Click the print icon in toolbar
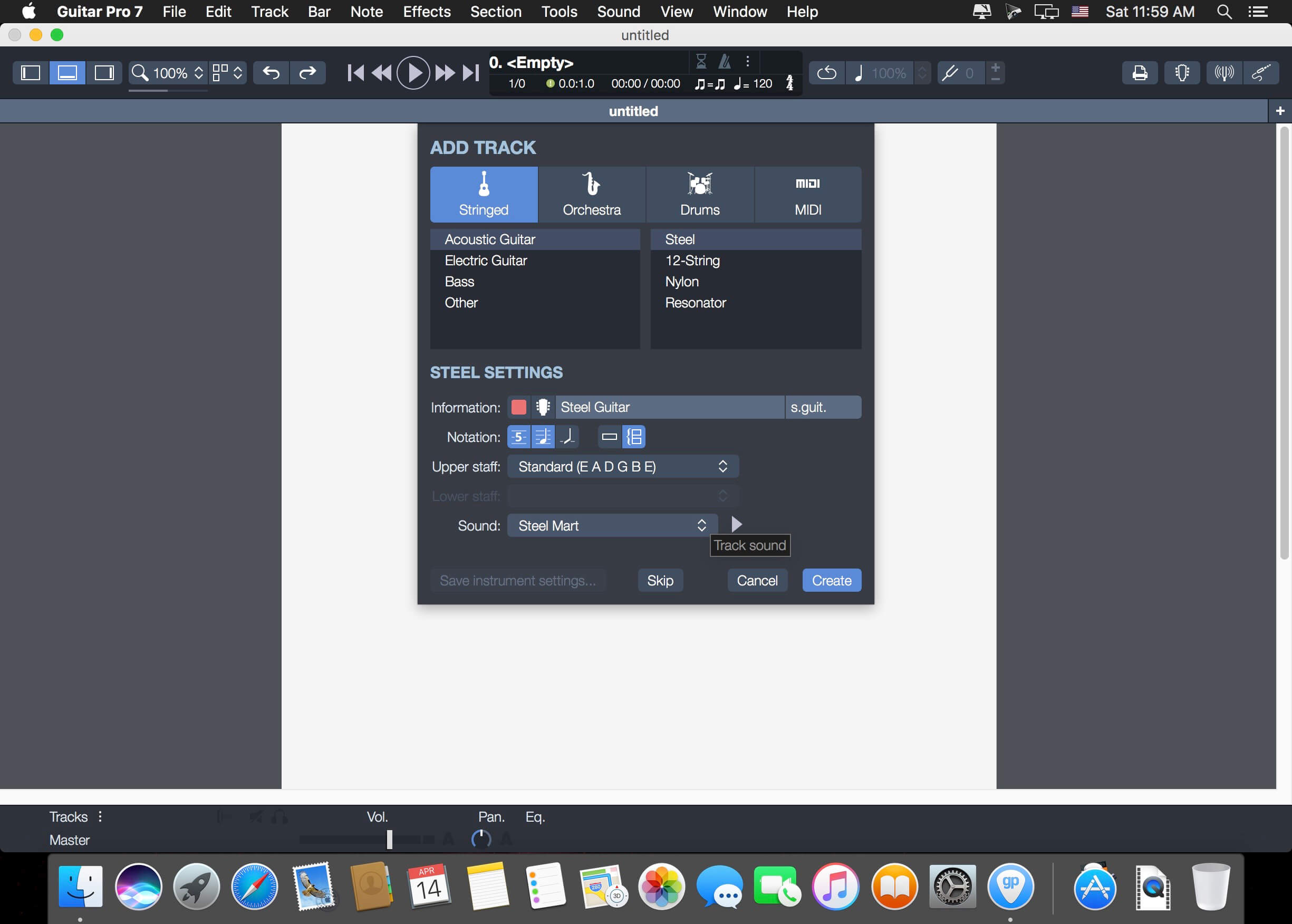1292x924 pixels. tap(1139, 73)
